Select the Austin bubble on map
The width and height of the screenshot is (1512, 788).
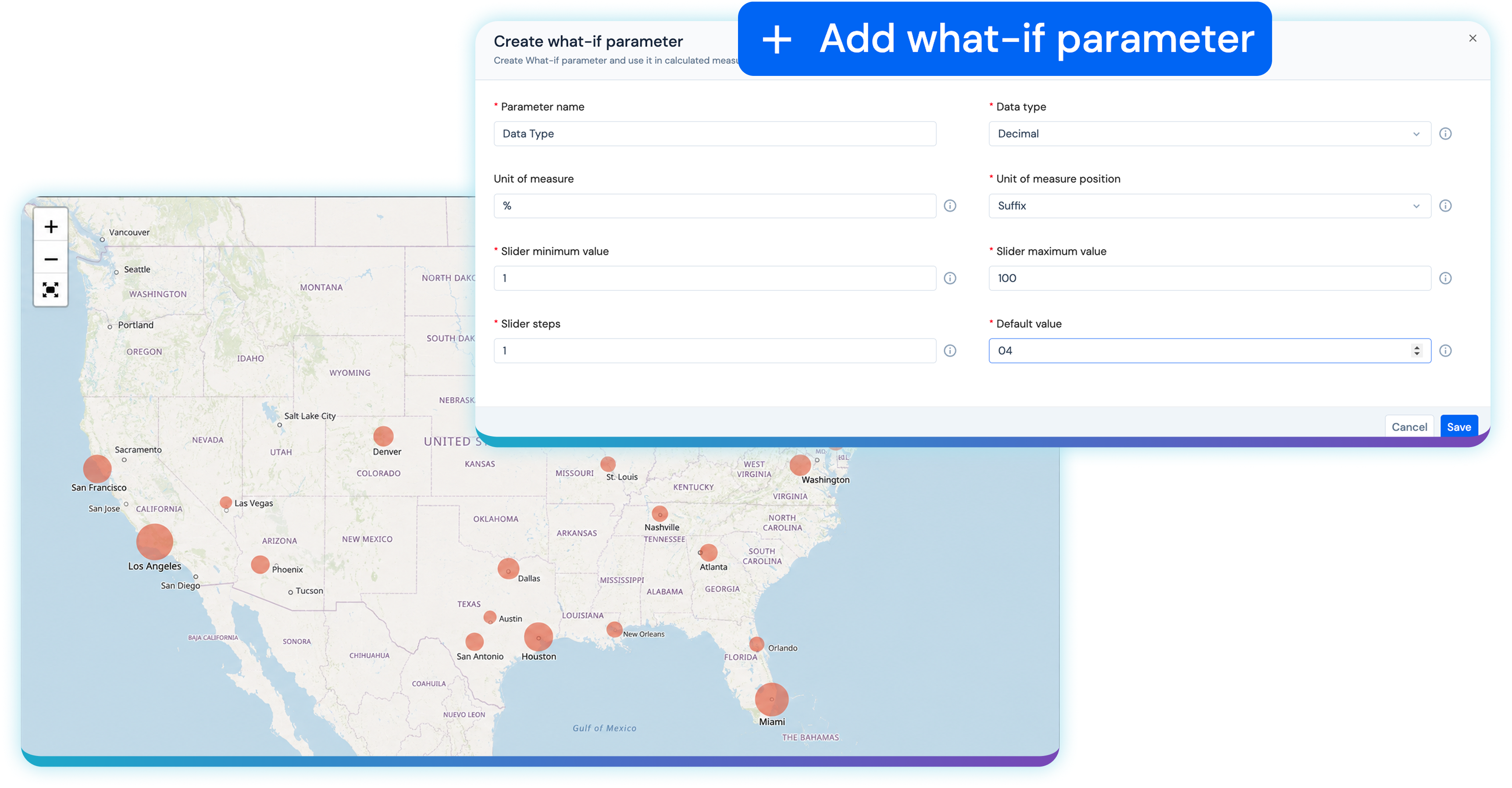[x=490, y=618]
